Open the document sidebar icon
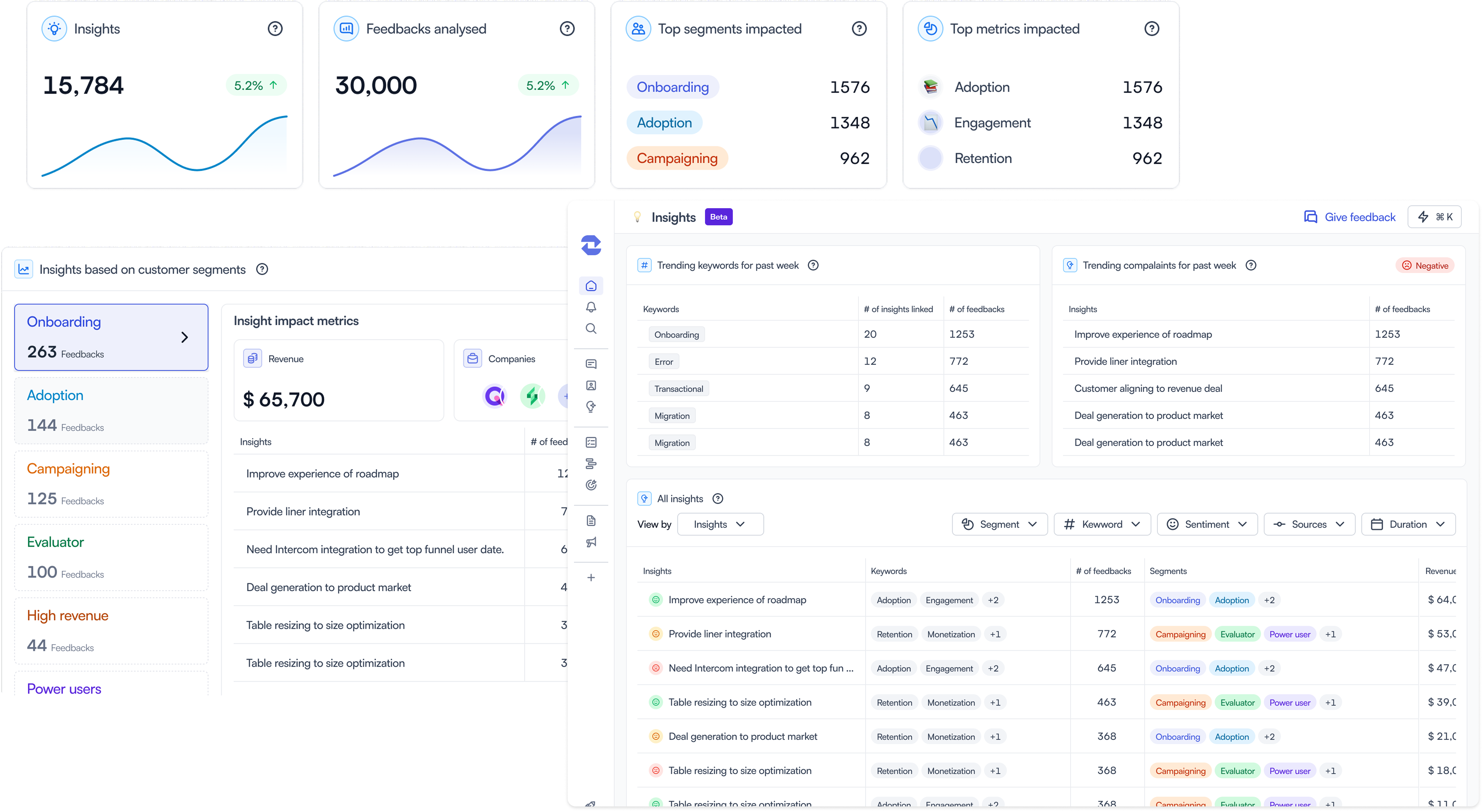Screen dimensions: 1483x812 591,521
